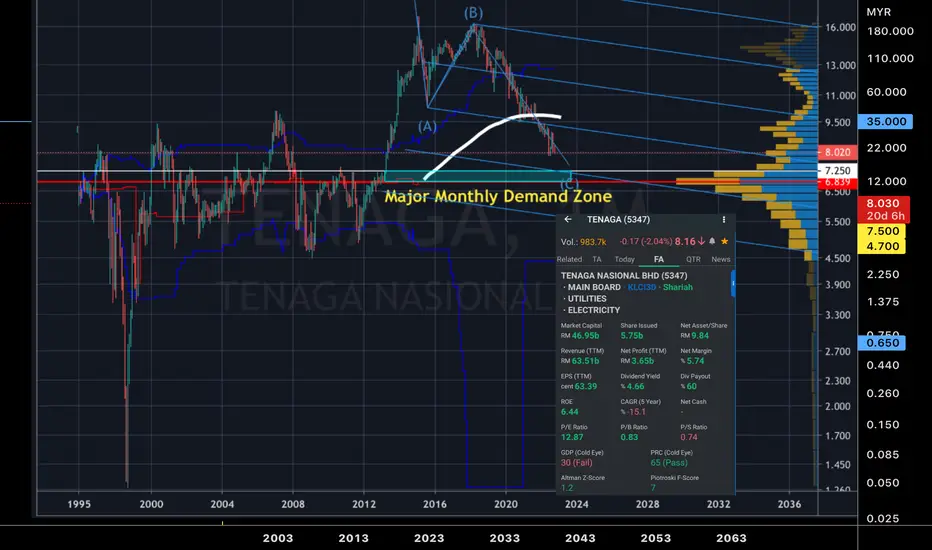
Task: Select the red 8.020 price label
Action: click(837, 152)
